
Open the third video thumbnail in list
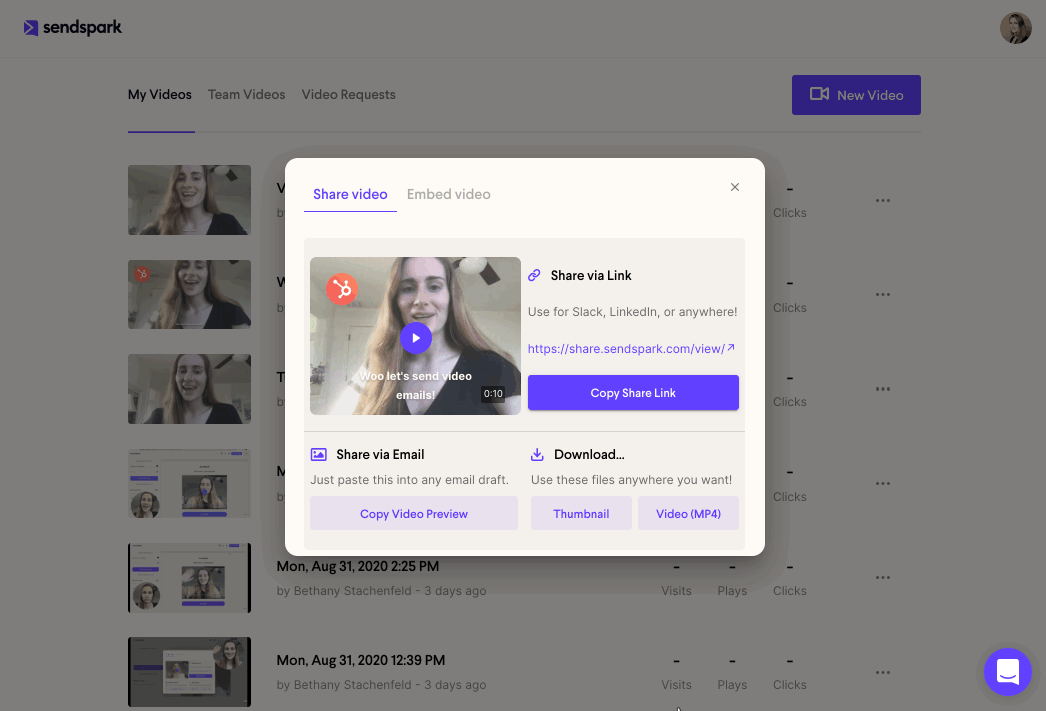[189, 389]
